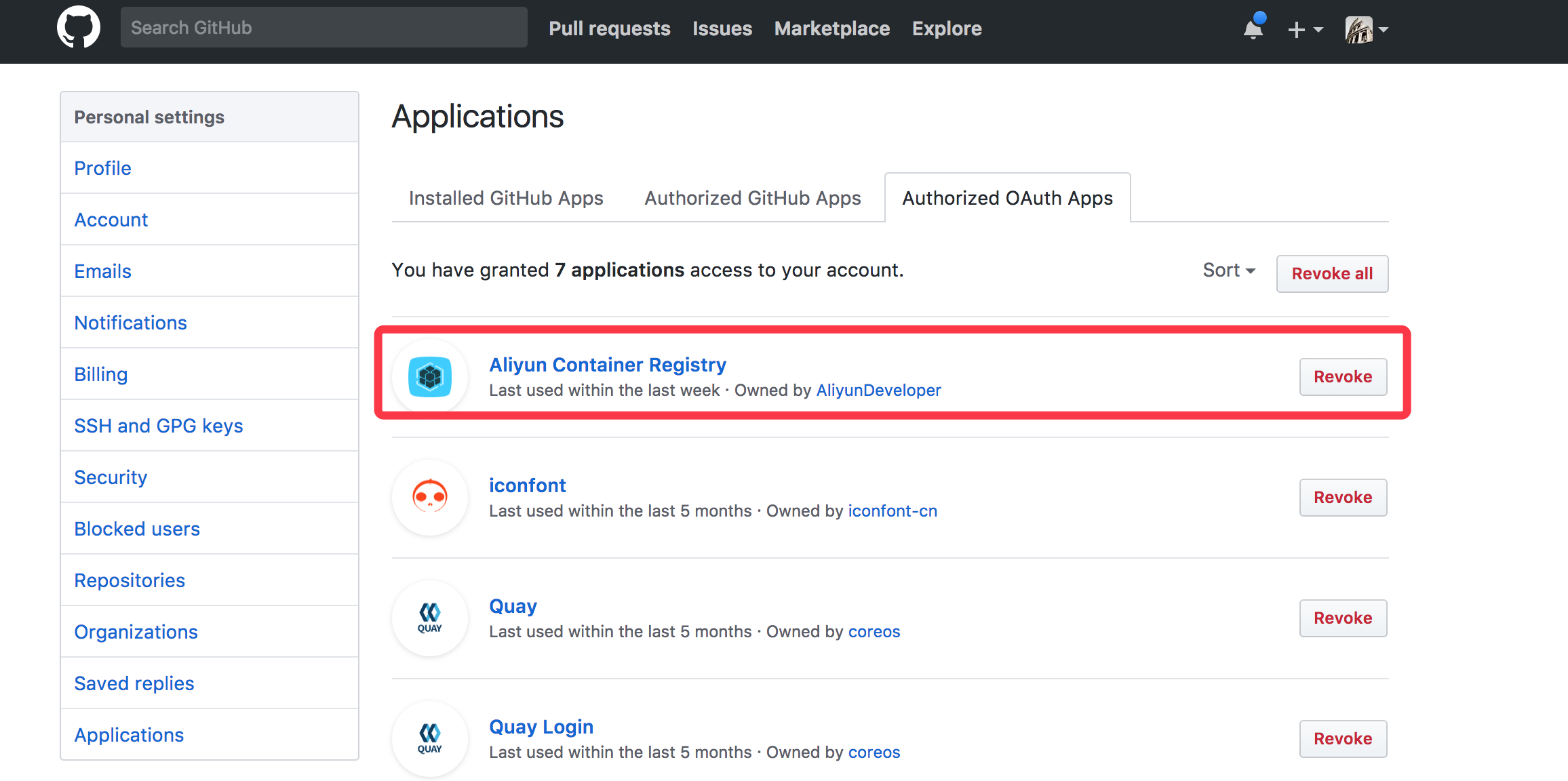Go to Explore in the header
Screen dimensions: 1568x781
coord(947,28)
